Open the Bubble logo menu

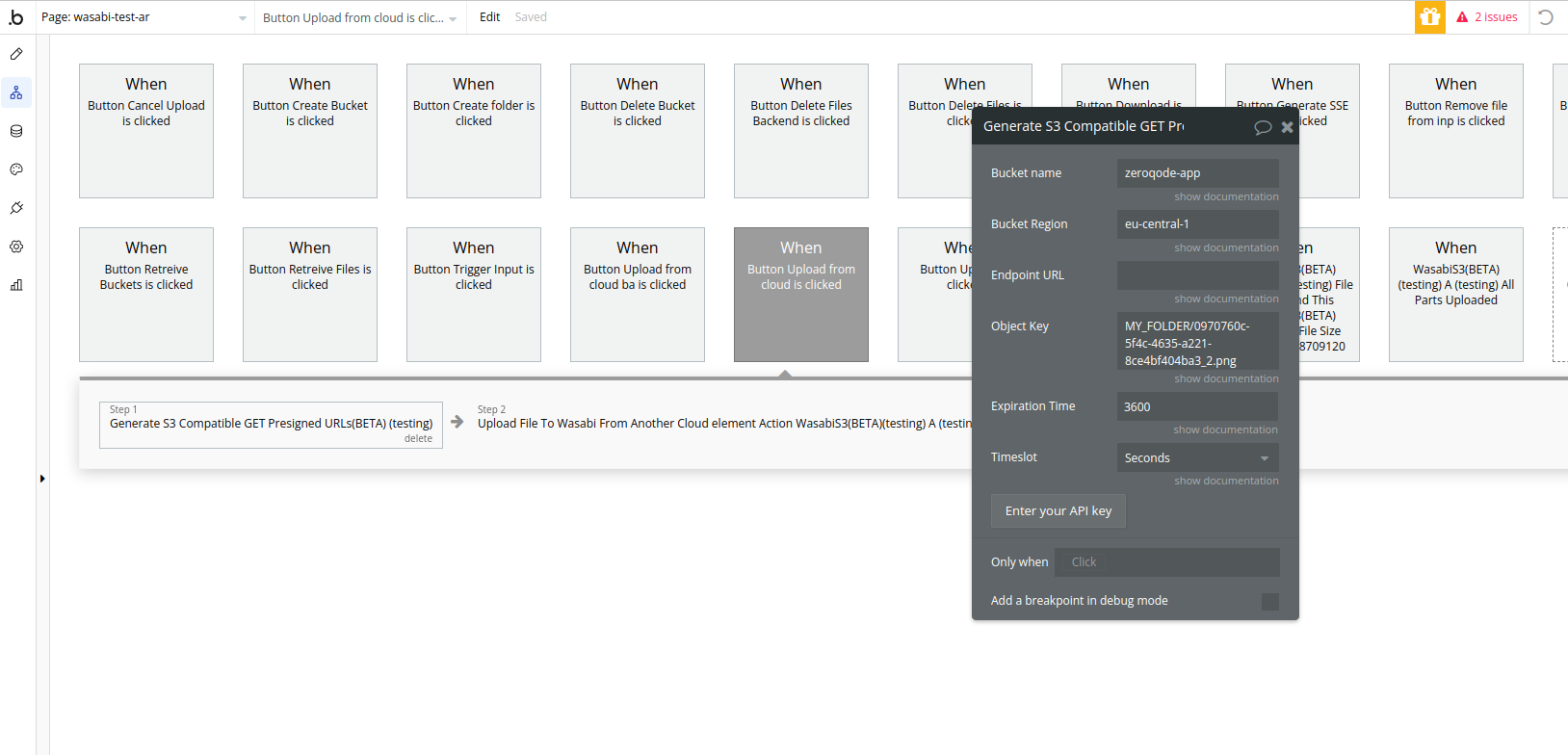coord(16,17)
